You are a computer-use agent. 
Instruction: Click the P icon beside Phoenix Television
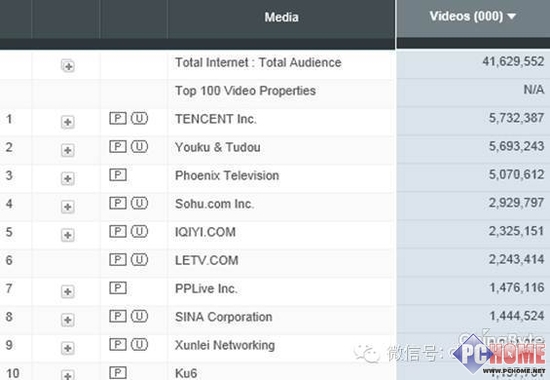click(118, 174)
